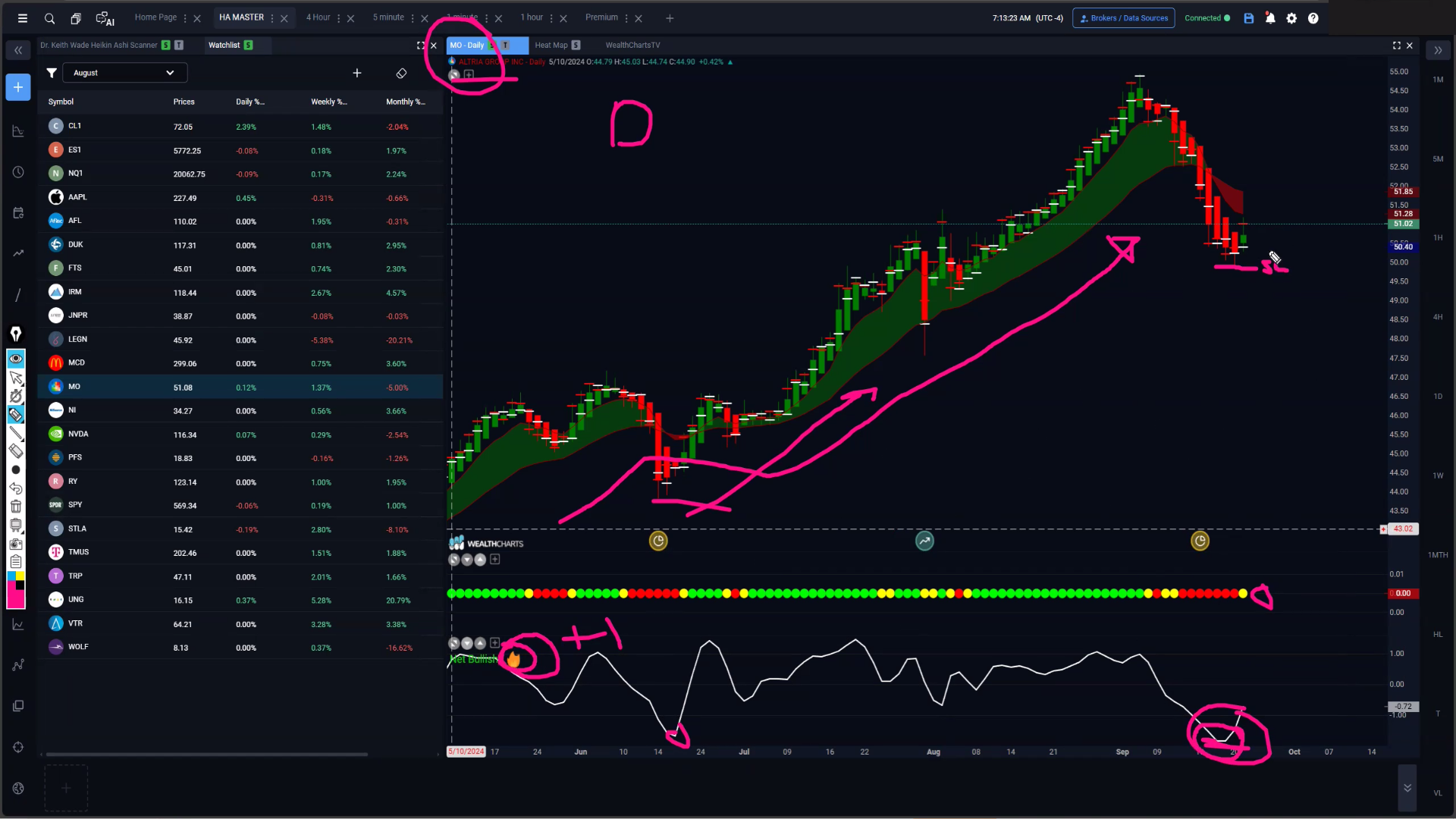Open the help question mark
The image size is (1456, 819).
click(x=1313, y=18)
